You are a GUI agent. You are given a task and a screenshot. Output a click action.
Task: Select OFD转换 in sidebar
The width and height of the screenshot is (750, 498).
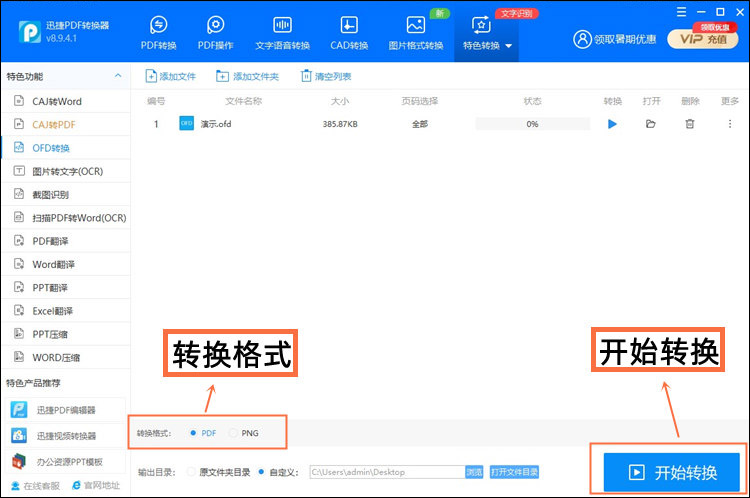[x=66, y=148]
